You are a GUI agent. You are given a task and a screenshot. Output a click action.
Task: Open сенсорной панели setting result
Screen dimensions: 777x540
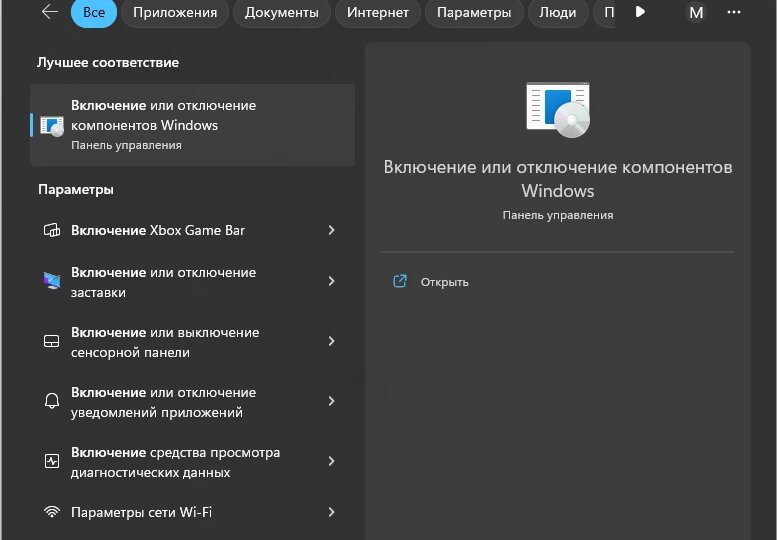[192, 342]
